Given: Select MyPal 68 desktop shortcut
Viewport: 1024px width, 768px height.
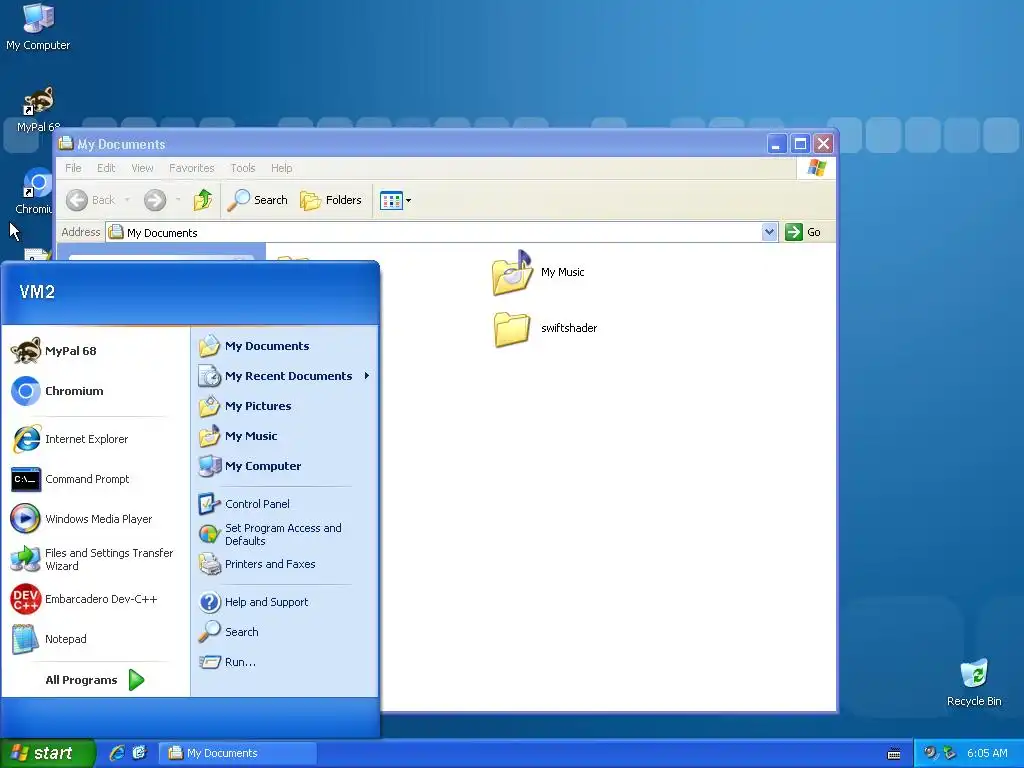Looking at the screenshot, I should click(x=38, y=109).
